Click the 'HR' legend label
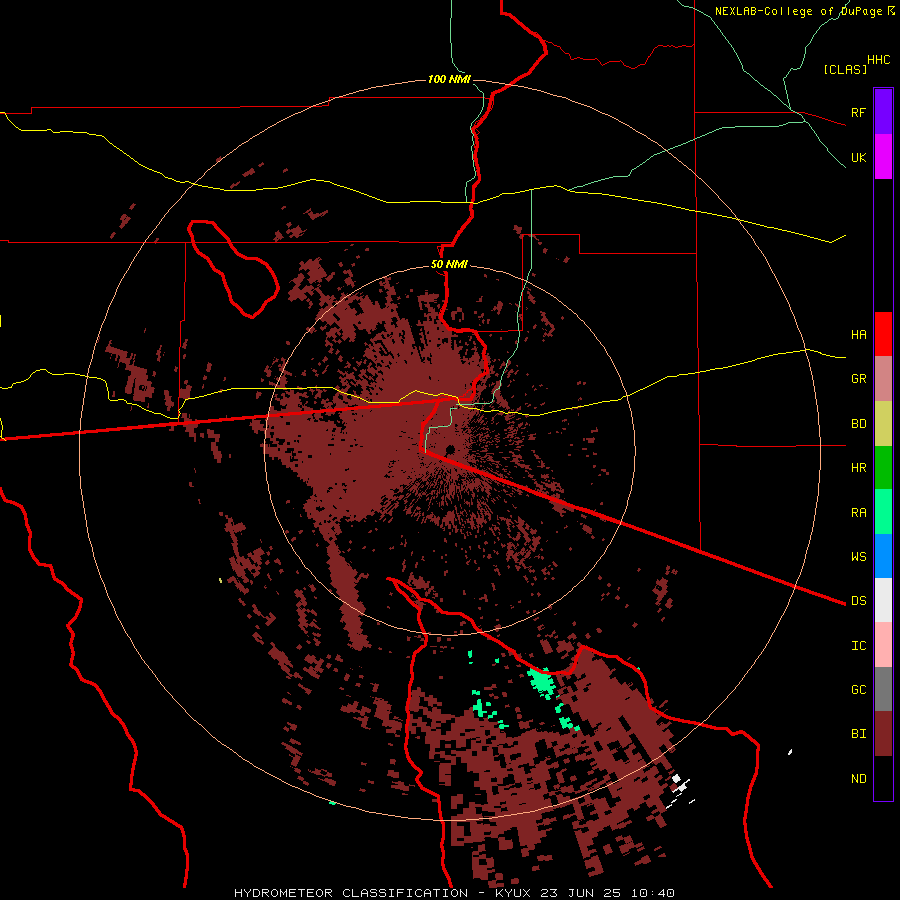The height and width of the screenshot is (900, 900). coord(858,468)
